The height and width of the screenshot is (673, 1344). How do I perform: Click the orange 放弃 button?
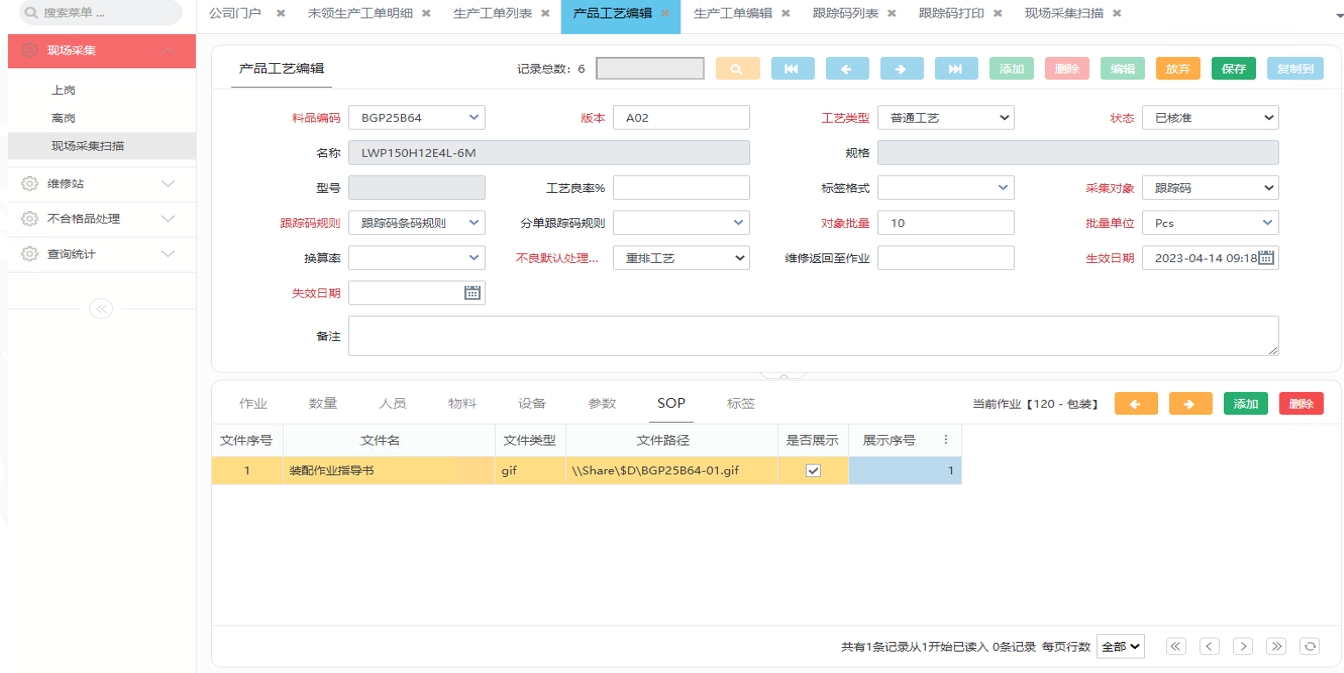coord(1178,69)
